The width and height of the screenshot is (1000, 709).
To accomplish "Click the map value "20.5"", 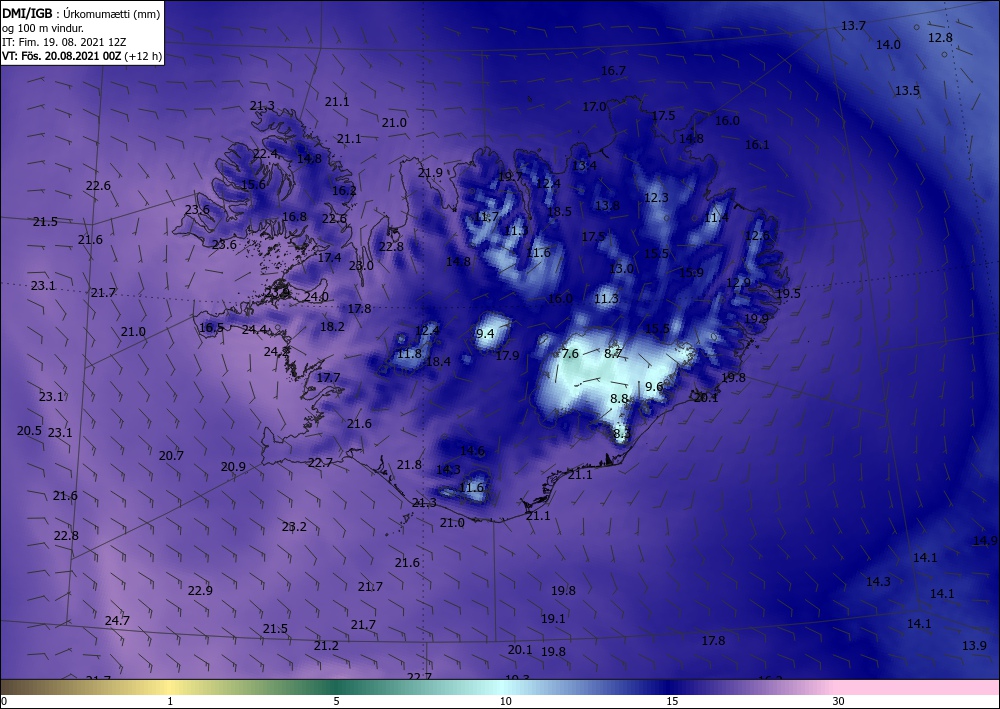I will (29, 431).
